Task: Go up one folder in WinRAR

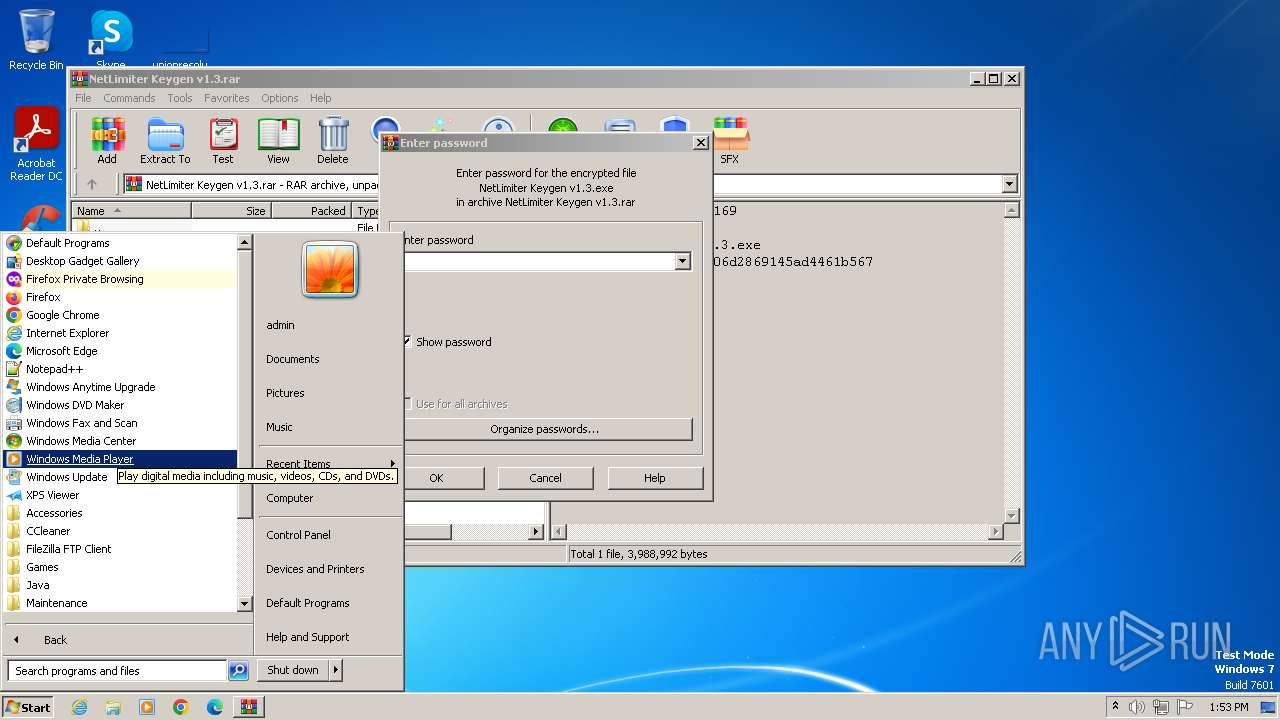Action: pos(92,184)
